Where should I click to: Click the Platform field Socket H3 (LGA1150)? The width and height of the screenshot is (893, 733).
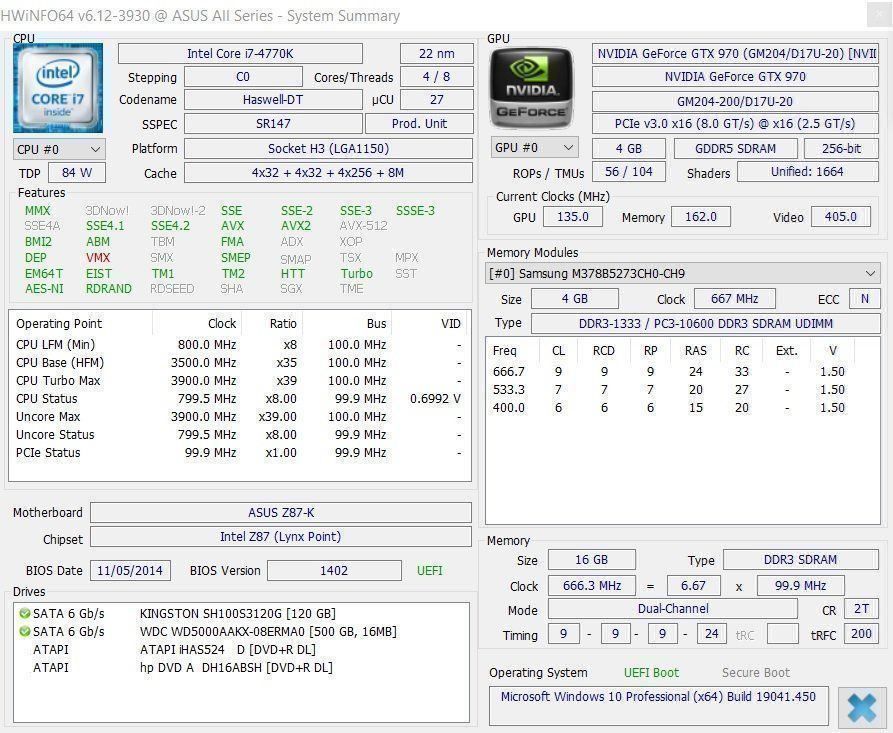[x=329, y=149]
